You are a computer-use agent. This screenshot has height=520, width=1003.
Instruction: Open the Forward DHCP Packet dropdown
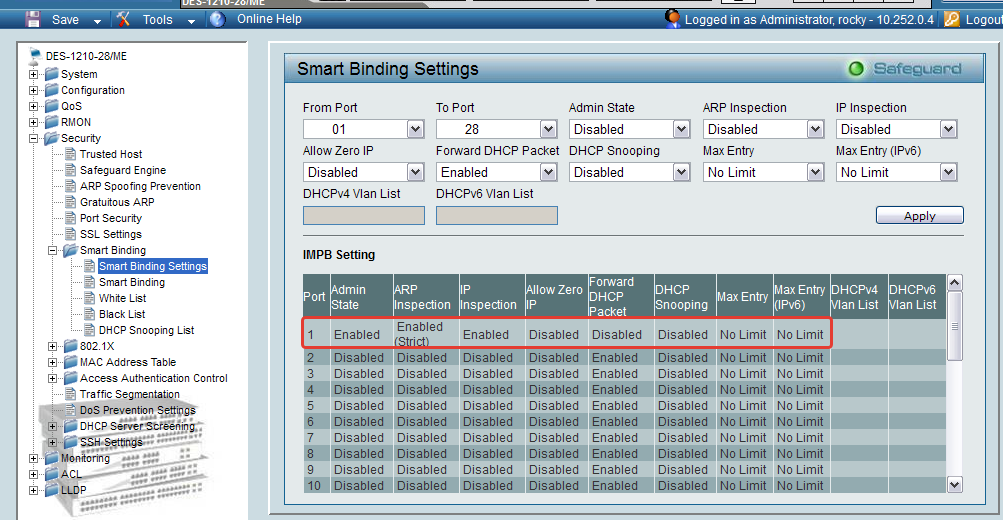[548, 172]
